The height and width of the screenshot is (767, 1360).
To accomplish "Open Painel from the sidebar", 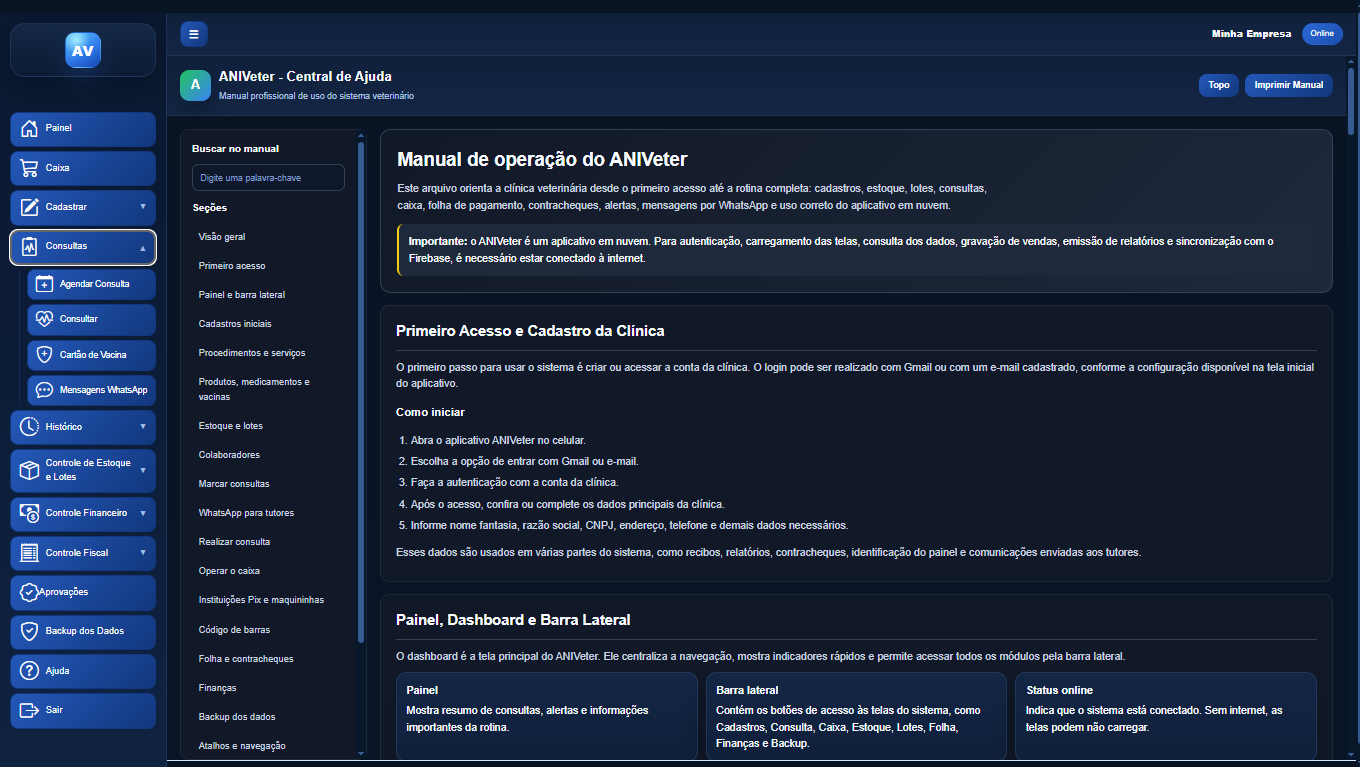I will pyautogui.click(x=83, y=128).
